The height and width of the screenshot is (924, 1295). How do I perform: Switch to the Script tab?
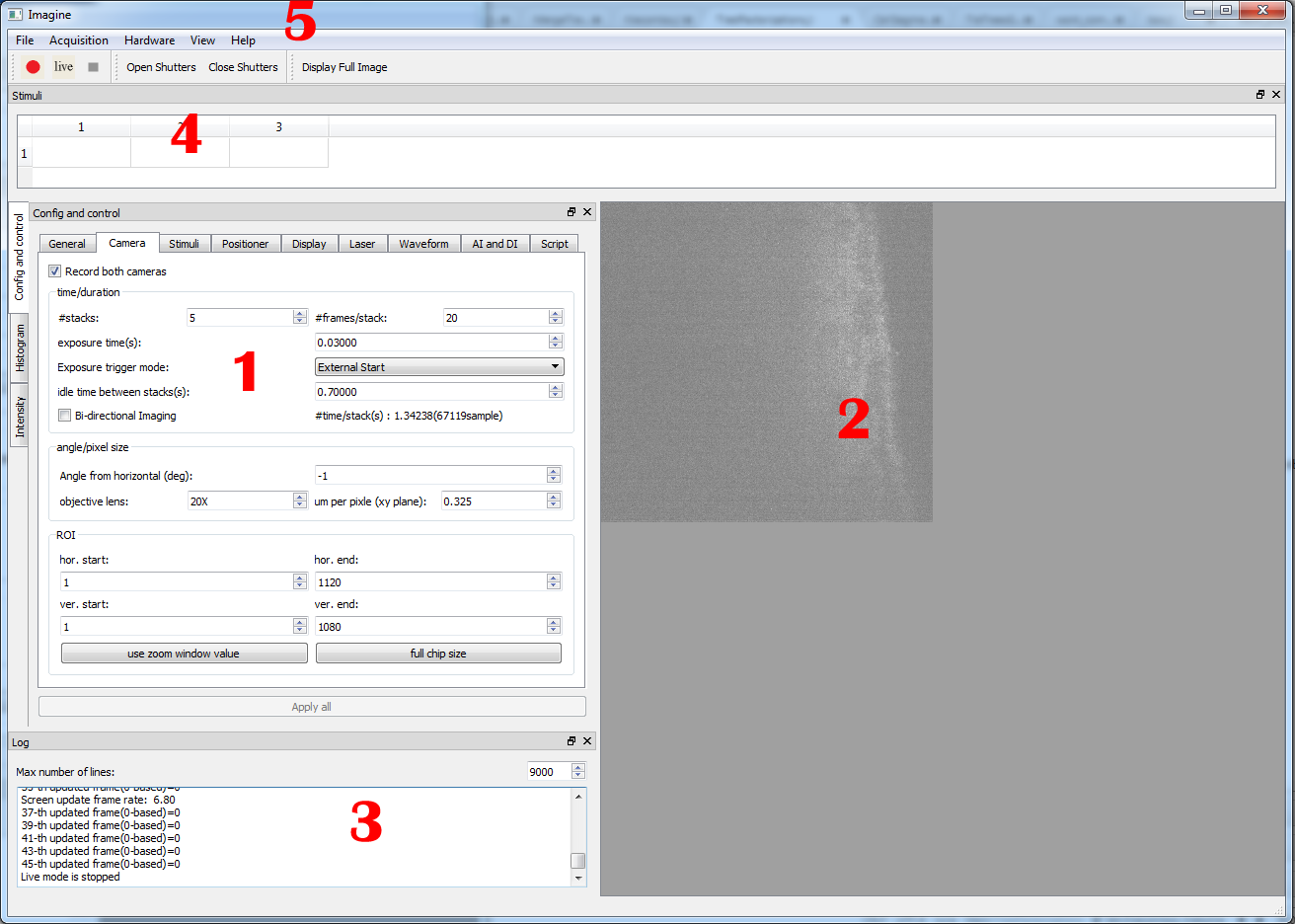[x=554, y=244]
